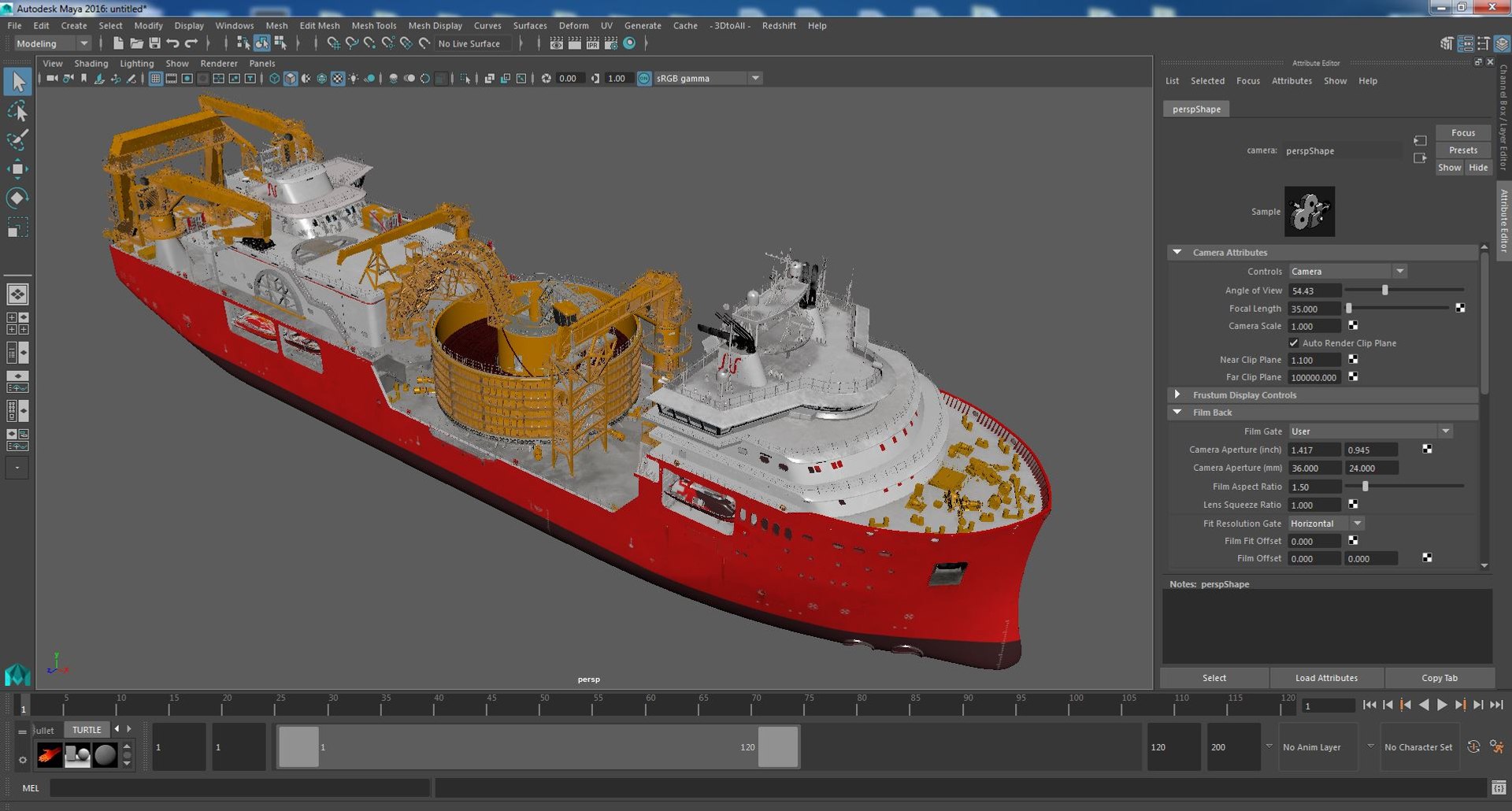Activate the Move tool
This screenshot has width=1512, height=811.
click(17, 169)
